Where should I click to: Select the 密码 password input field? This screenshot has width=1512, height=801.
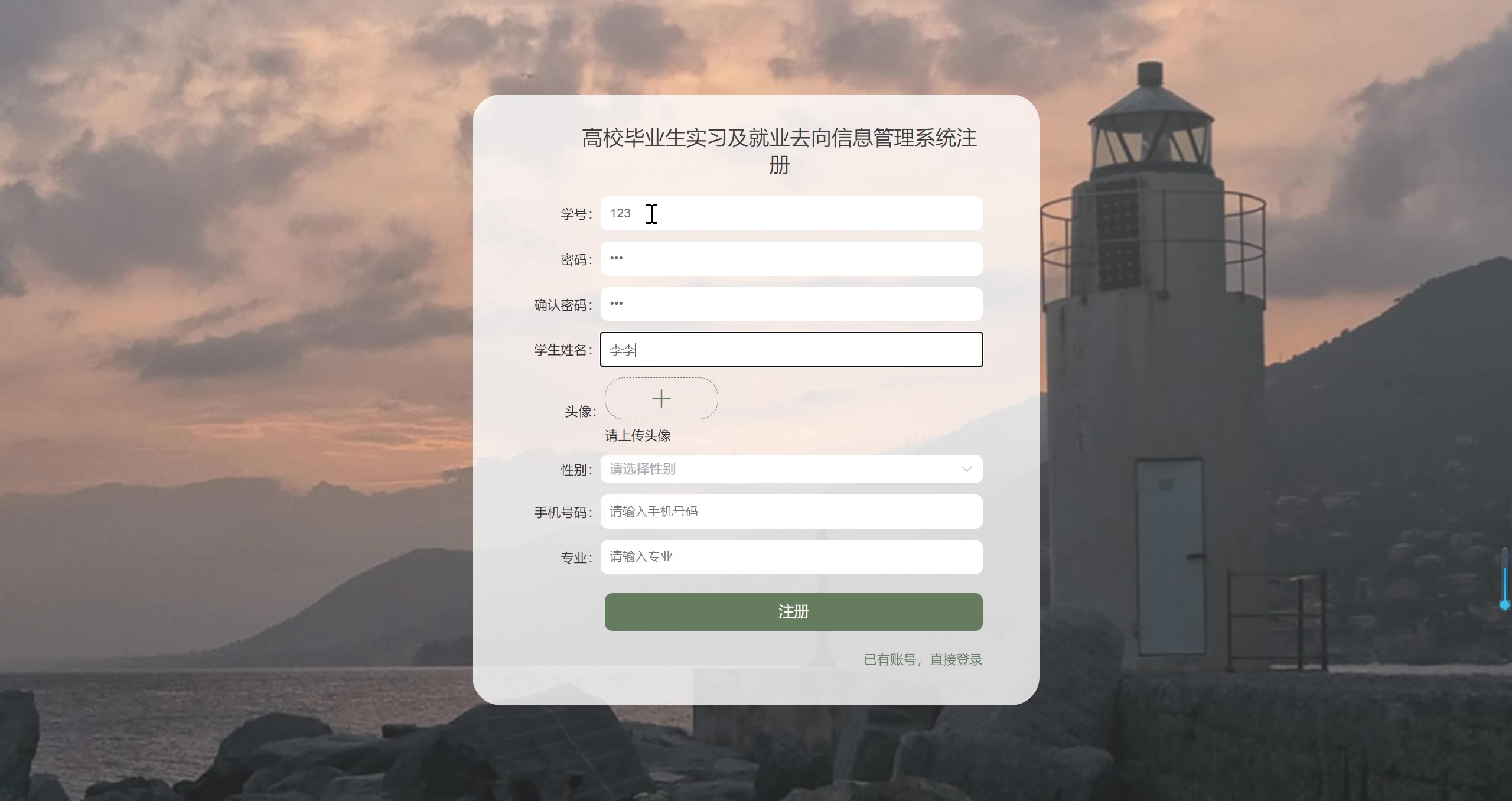(791, 259)
